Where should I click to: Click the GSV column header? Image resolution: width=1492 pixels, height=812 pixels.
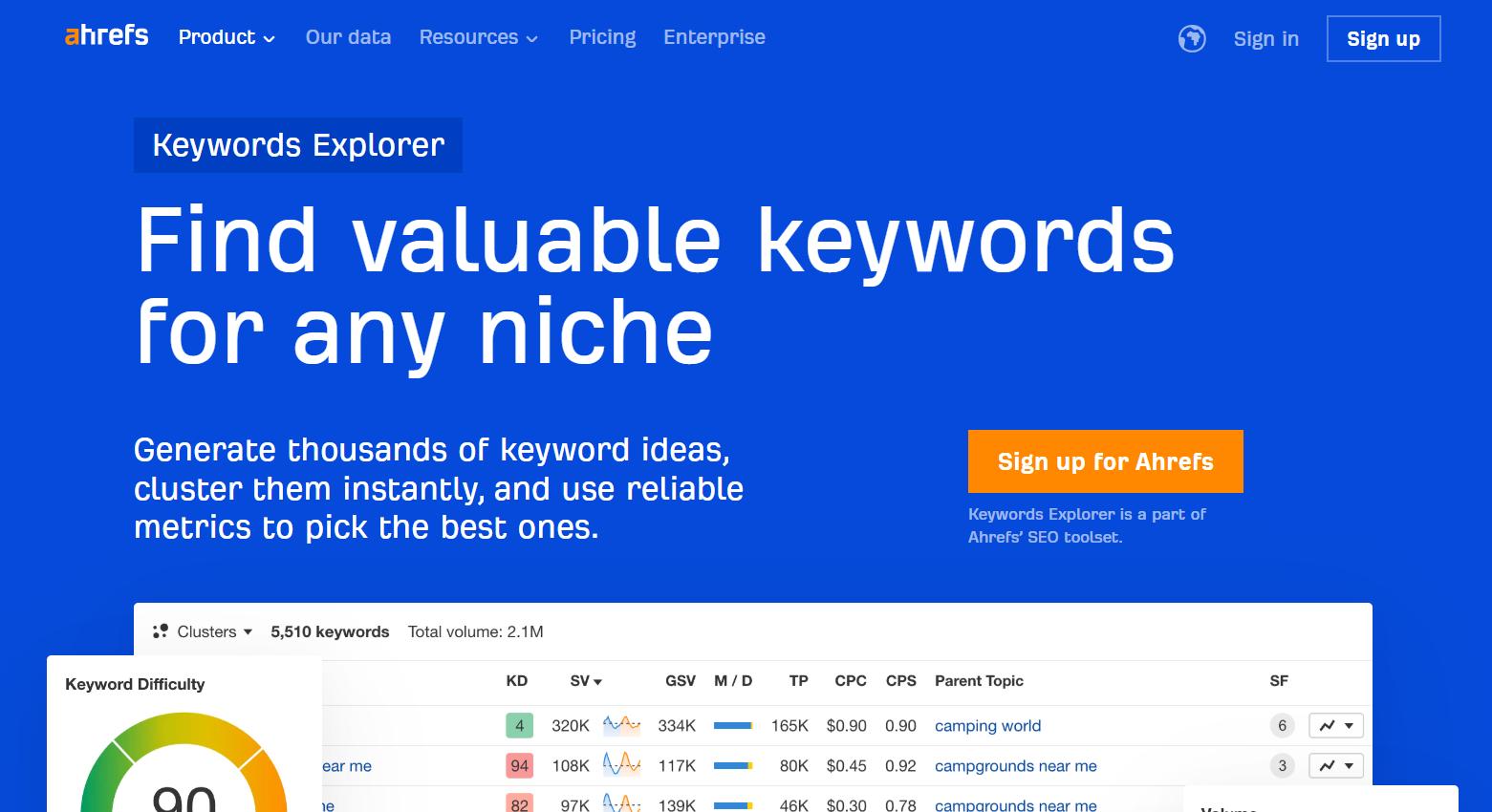[x=681, y=681]
